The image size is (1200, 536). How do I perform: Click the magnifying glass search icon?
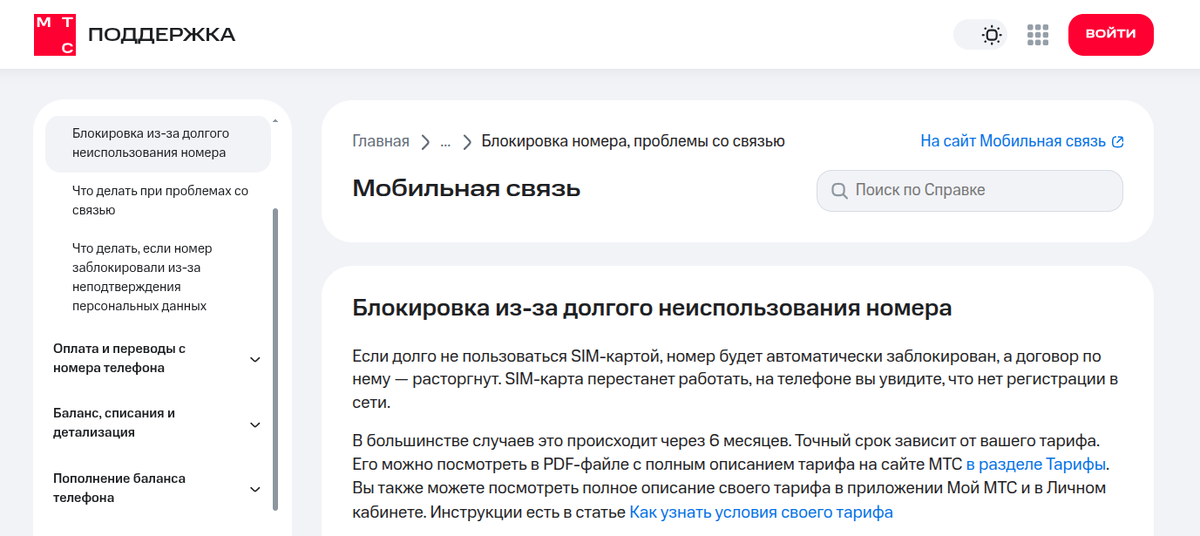click(x=838, y=190)
